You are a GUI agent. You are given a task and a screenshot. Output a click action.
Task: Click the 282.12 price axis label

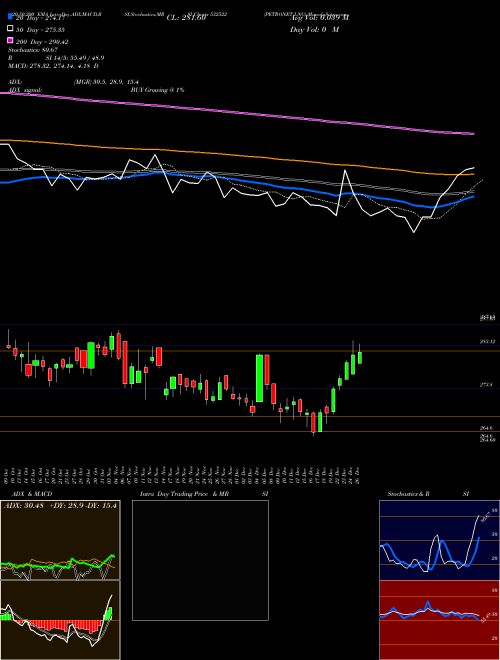tap(487, 342)
